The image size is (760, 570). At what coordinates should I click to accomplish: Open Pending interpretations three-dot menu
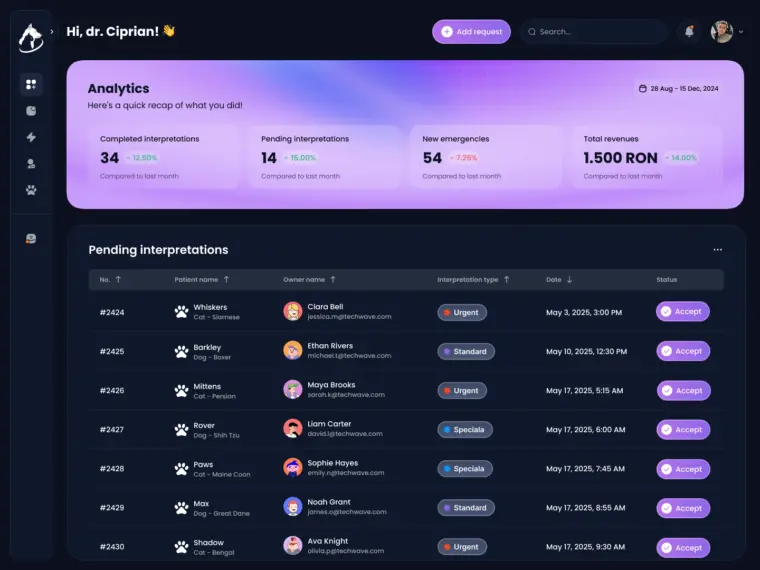click(717, 250)
